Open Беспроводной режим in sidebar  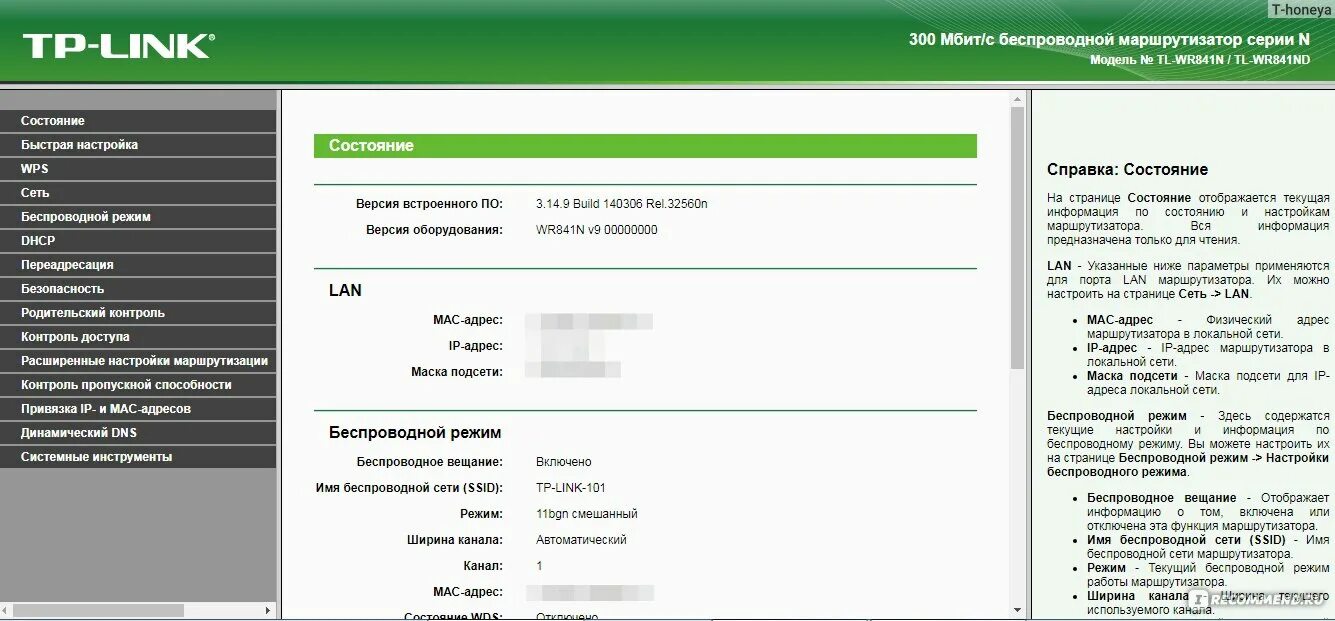click(138, 217)
